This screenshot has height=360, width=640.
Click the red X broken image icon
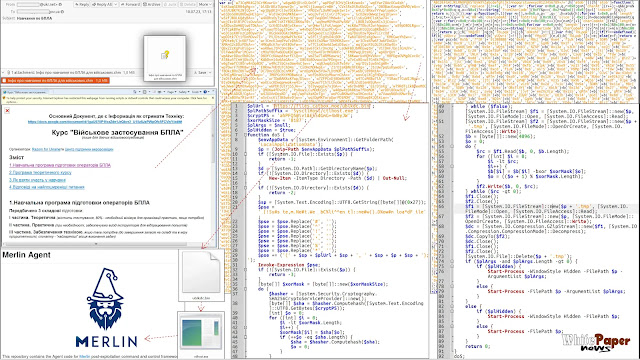tap(7, 111)
